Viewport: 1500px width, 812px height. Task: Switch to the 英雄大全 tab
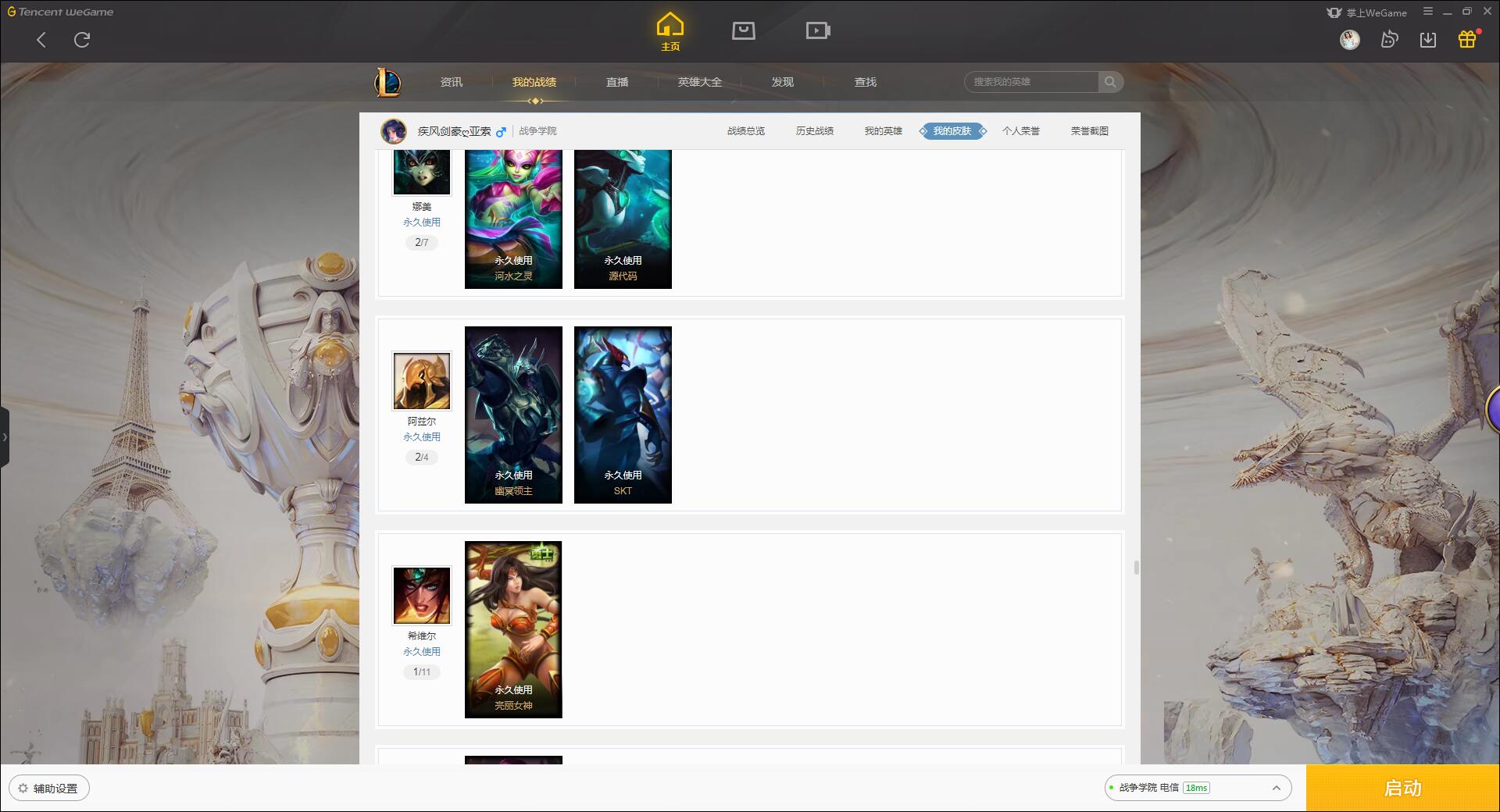(x=700, y=82)
